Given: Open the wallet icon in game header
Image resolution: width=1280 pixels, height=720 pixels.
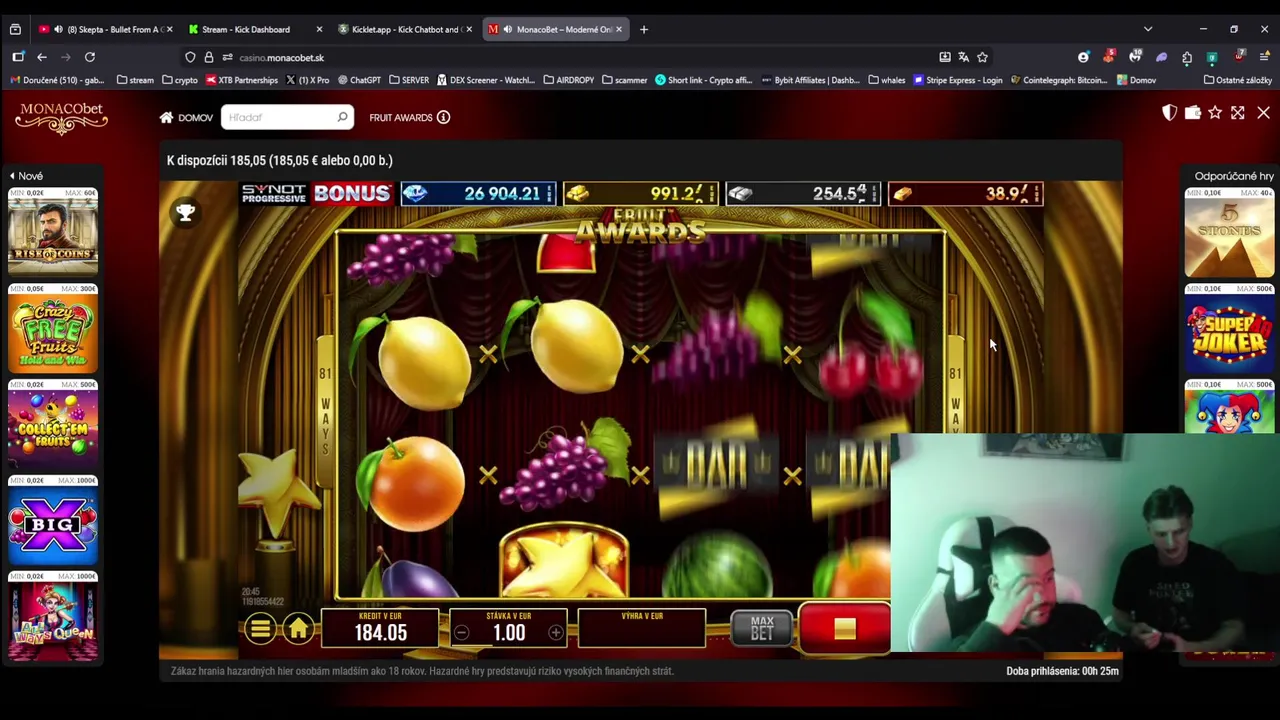Looking at the screenshot, I should [1192, 113].
